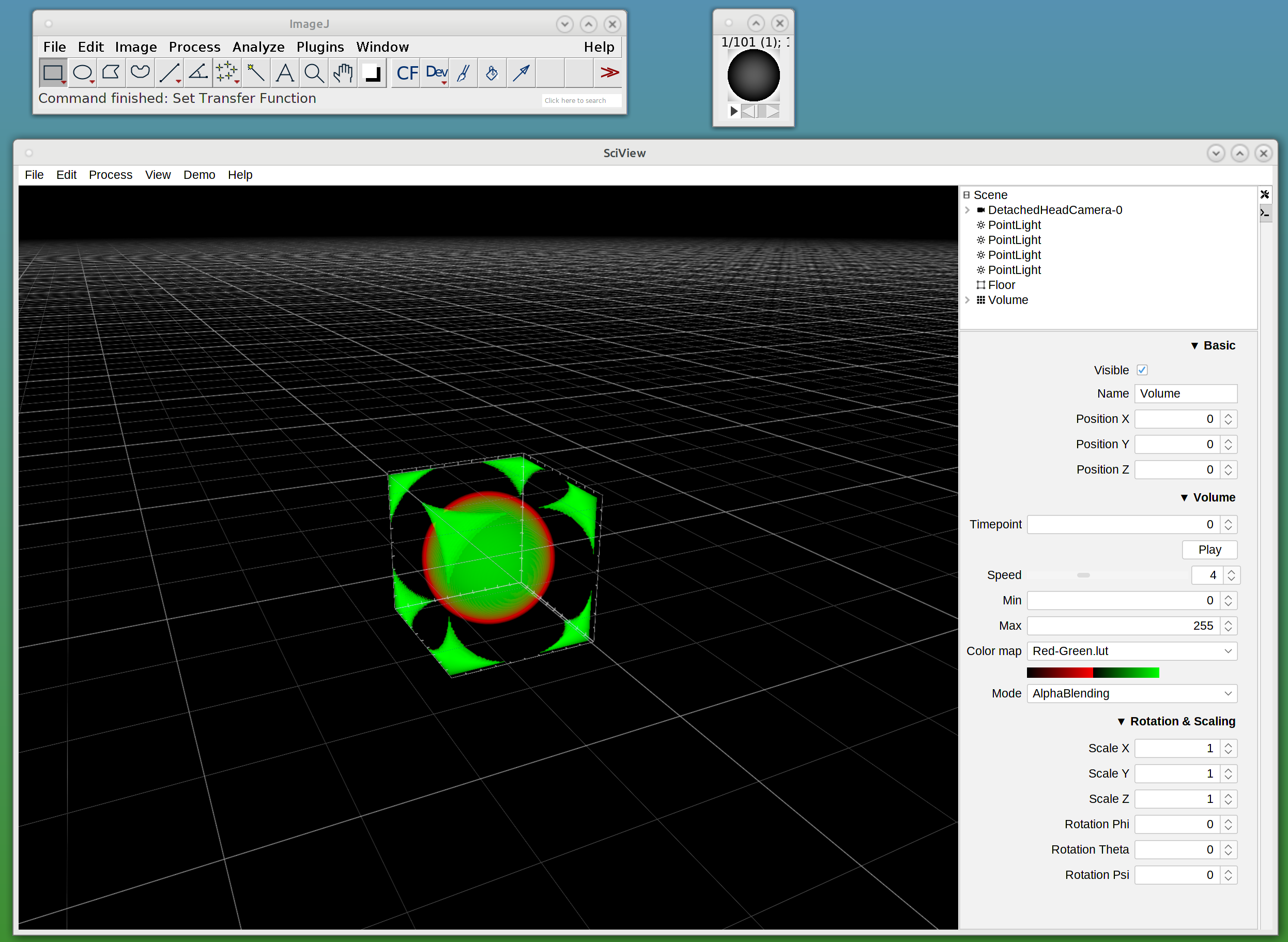Open the Mode AlphaBlending dropdown
1288x942 pixels.
pyautogui.click(x=1132, y=694)
